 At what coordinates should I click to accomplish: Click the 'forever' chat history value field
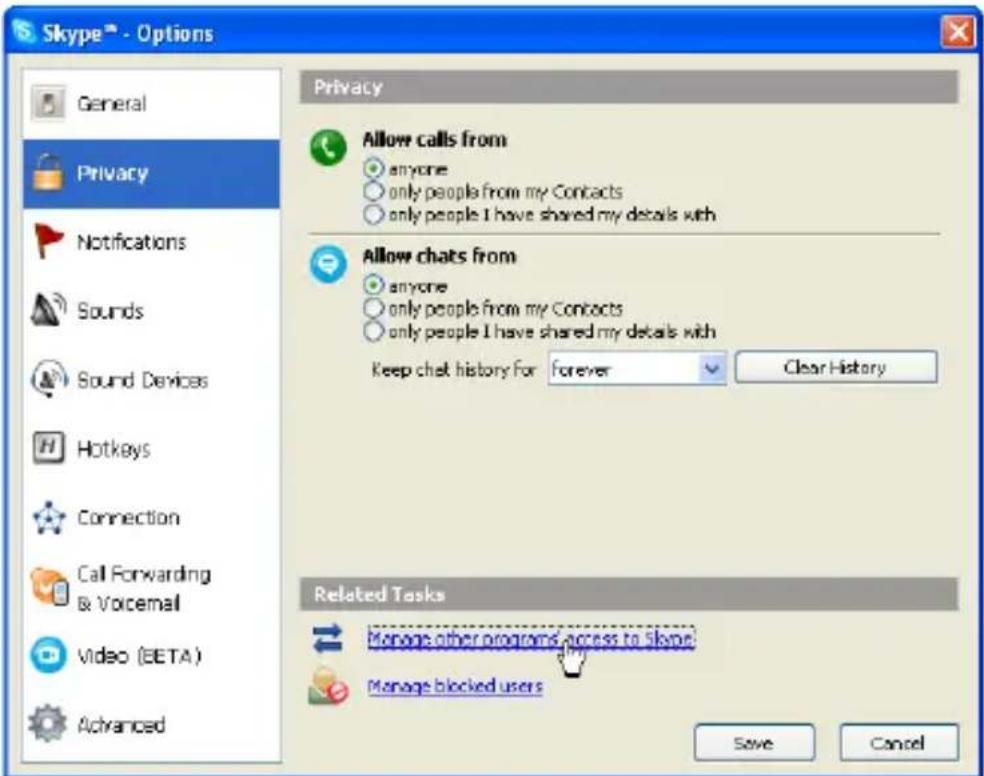(x=624, y=369)
